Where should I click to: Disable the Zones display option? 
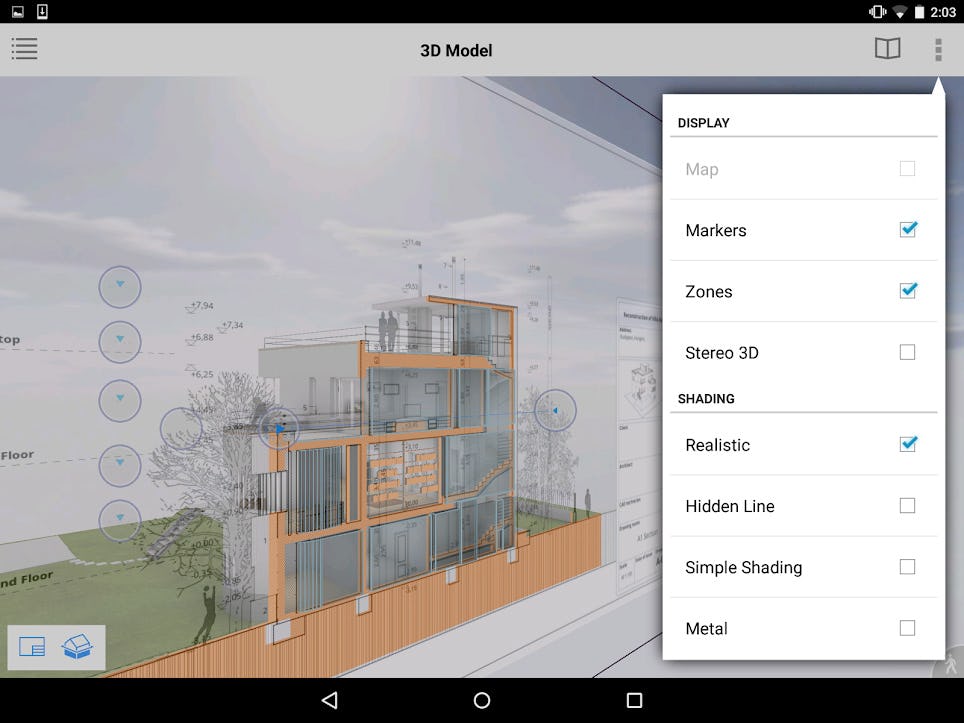coord(907,291)
